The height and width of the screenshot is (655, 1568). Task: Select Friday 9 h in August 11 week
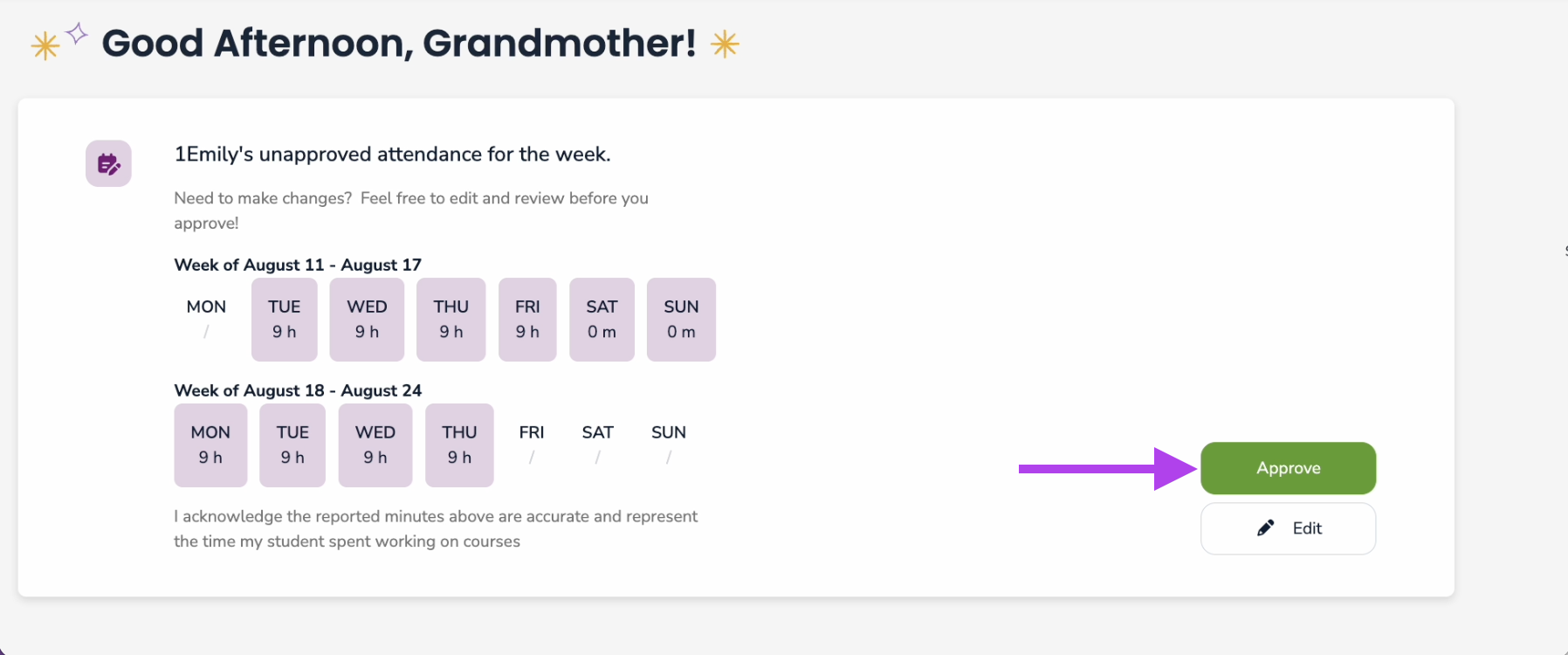[x=527, y=320]
